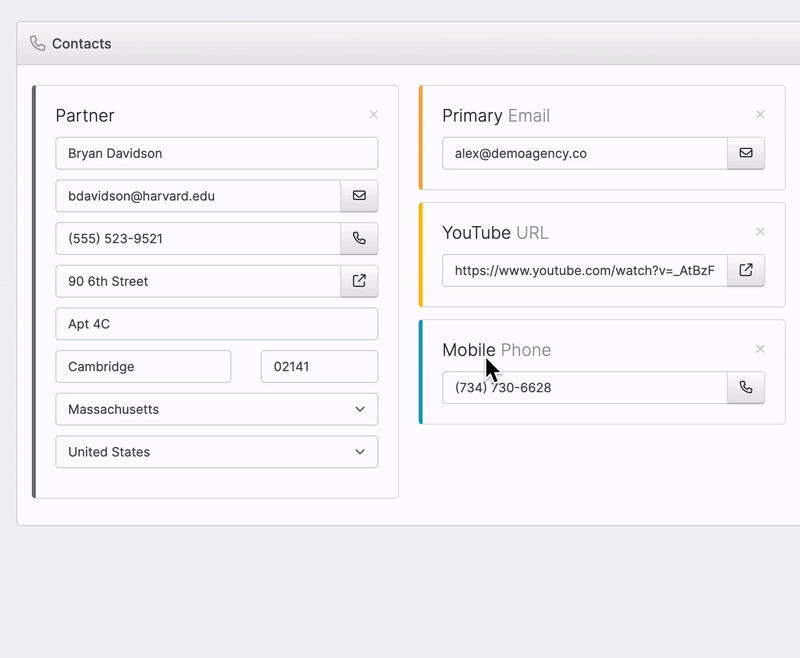This screenshot has width=800, height=658.
Task: Open the United States country dropdown
Action: [x=217, y=452]
